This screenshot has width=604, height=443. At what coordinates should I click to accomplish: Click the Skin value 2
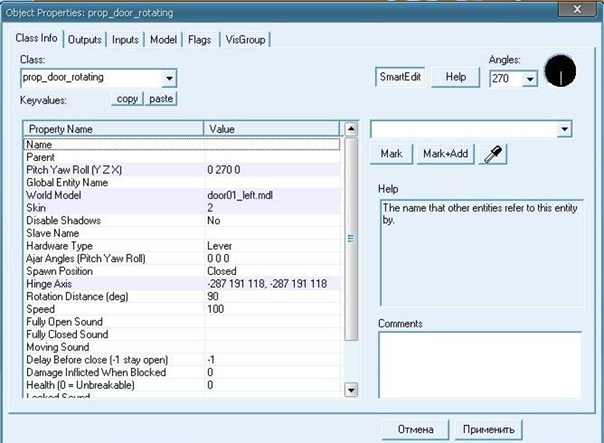(210, 208)
